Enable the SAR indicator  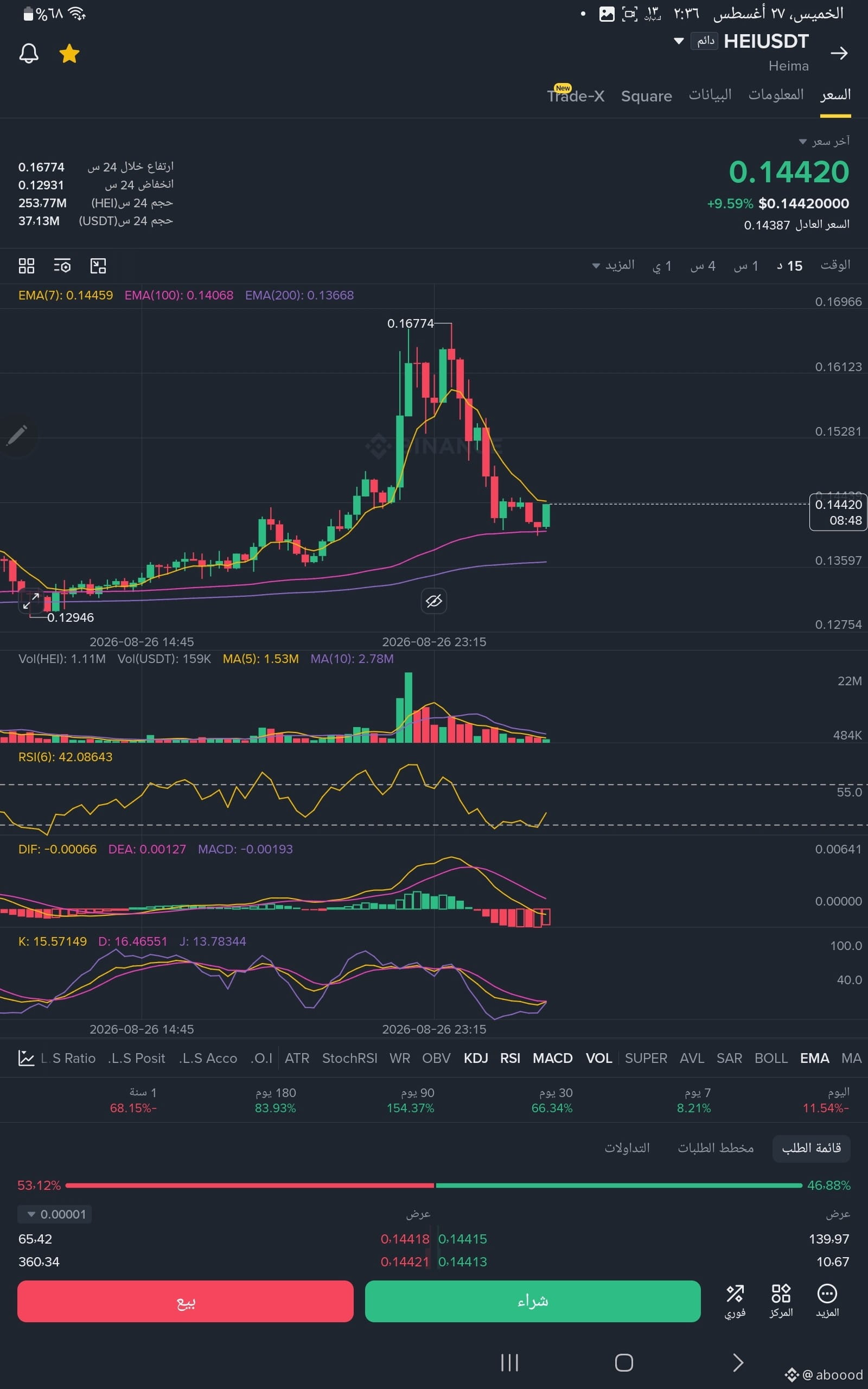pos(729,1058)
